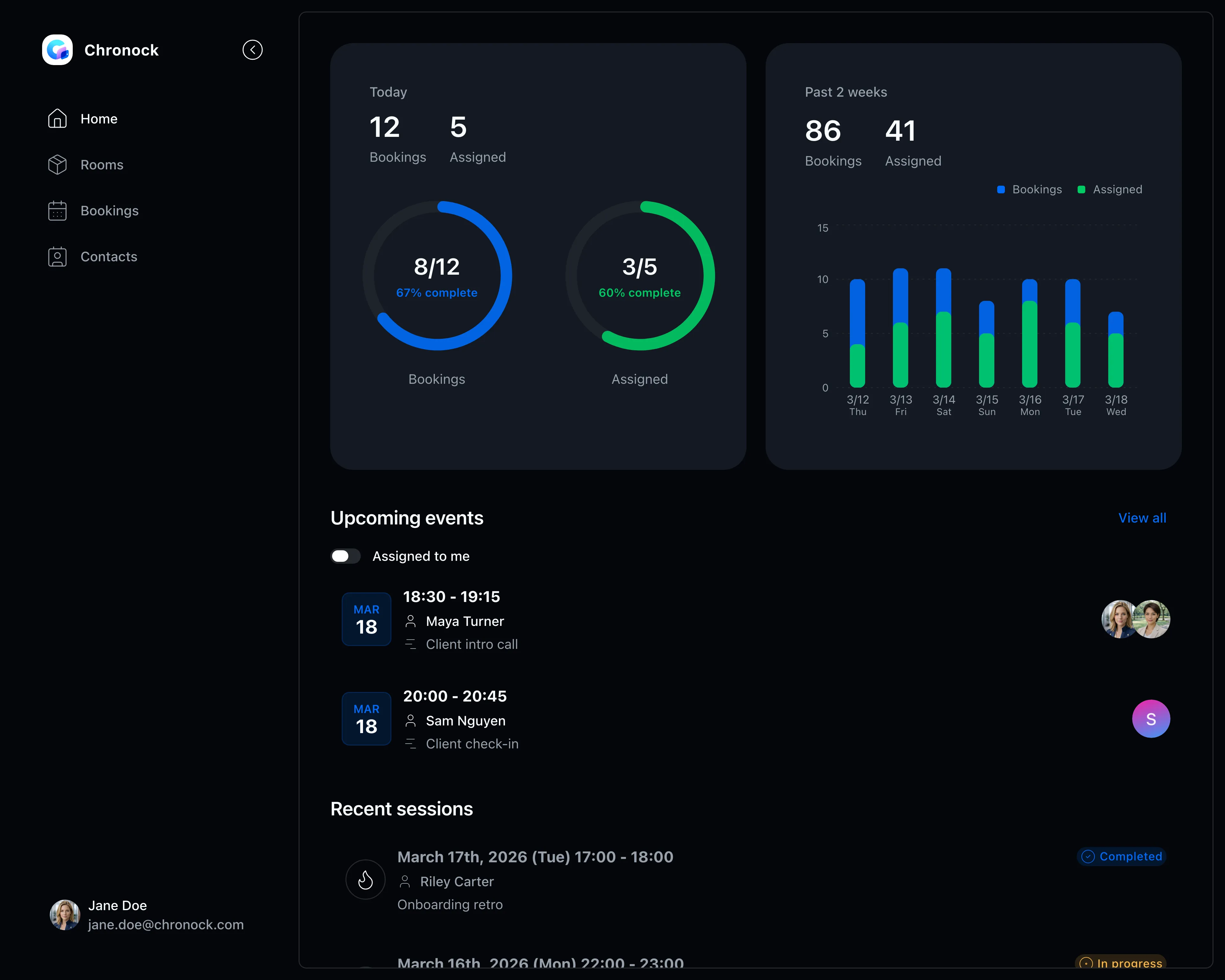Click the Contacts badge icon

pyautogui.click(x=57, y=257)
